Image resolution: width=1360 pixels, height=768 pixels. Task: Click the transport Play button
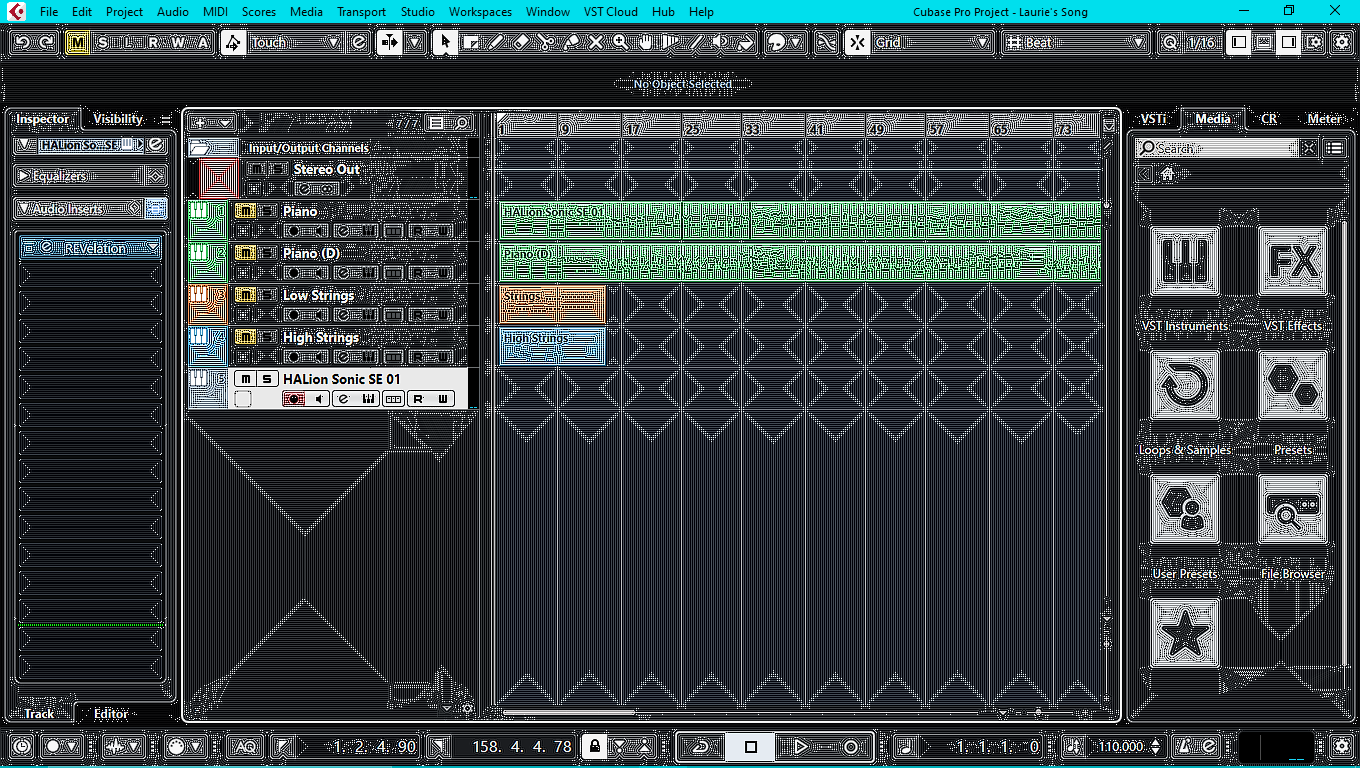pos(800,746)
